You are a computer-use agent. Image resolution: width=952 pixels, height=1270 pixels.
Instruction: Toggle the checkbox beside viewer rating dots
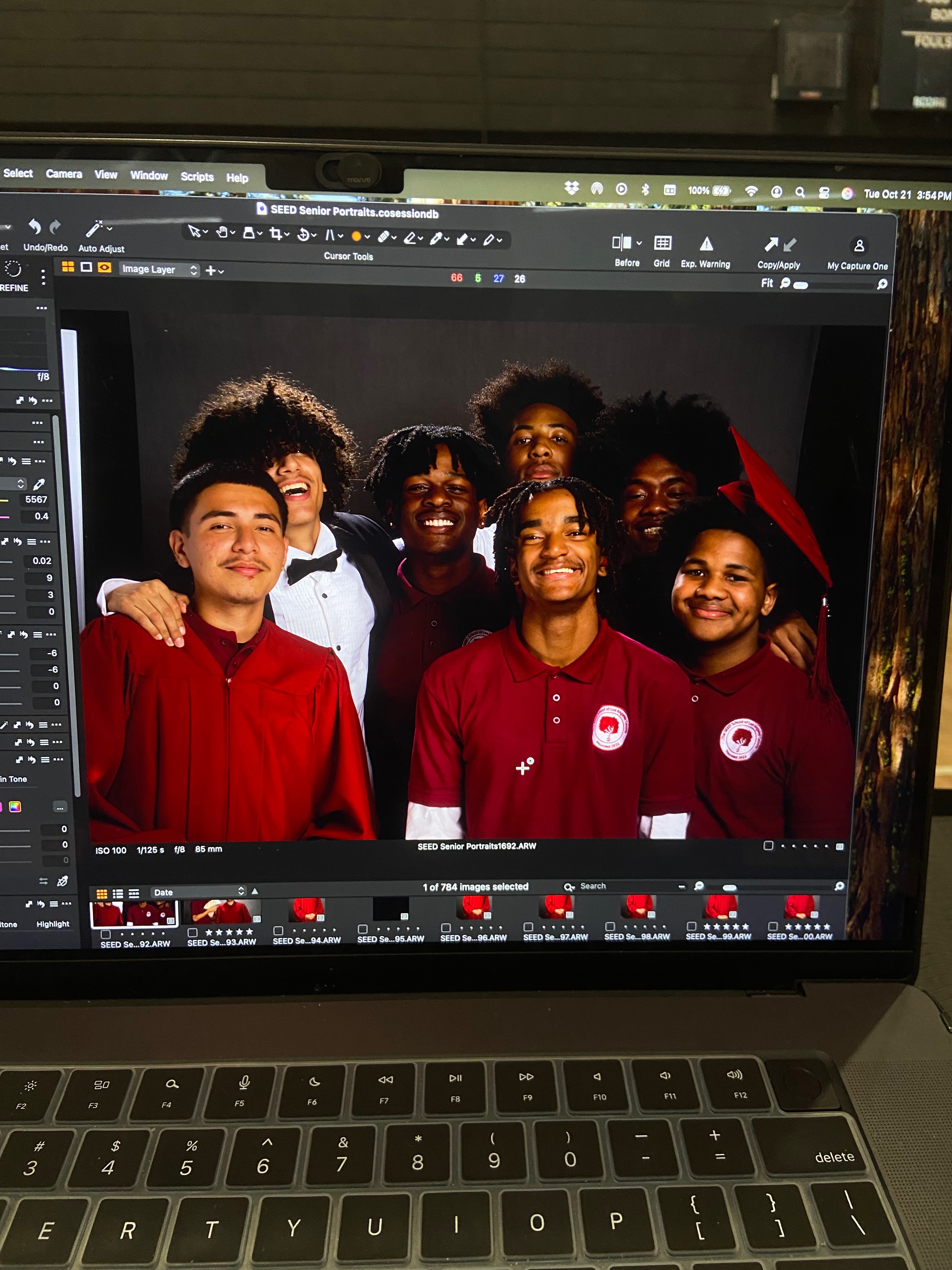pos(768,845)
